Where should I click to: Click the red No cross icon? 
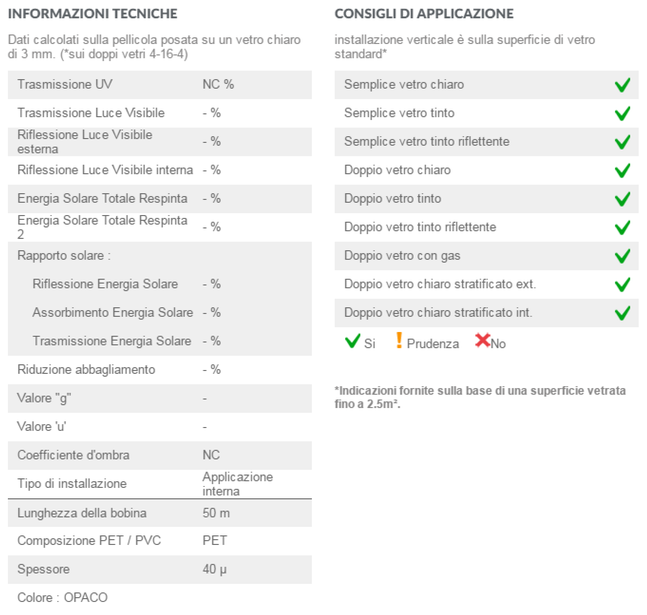[482, 341]
